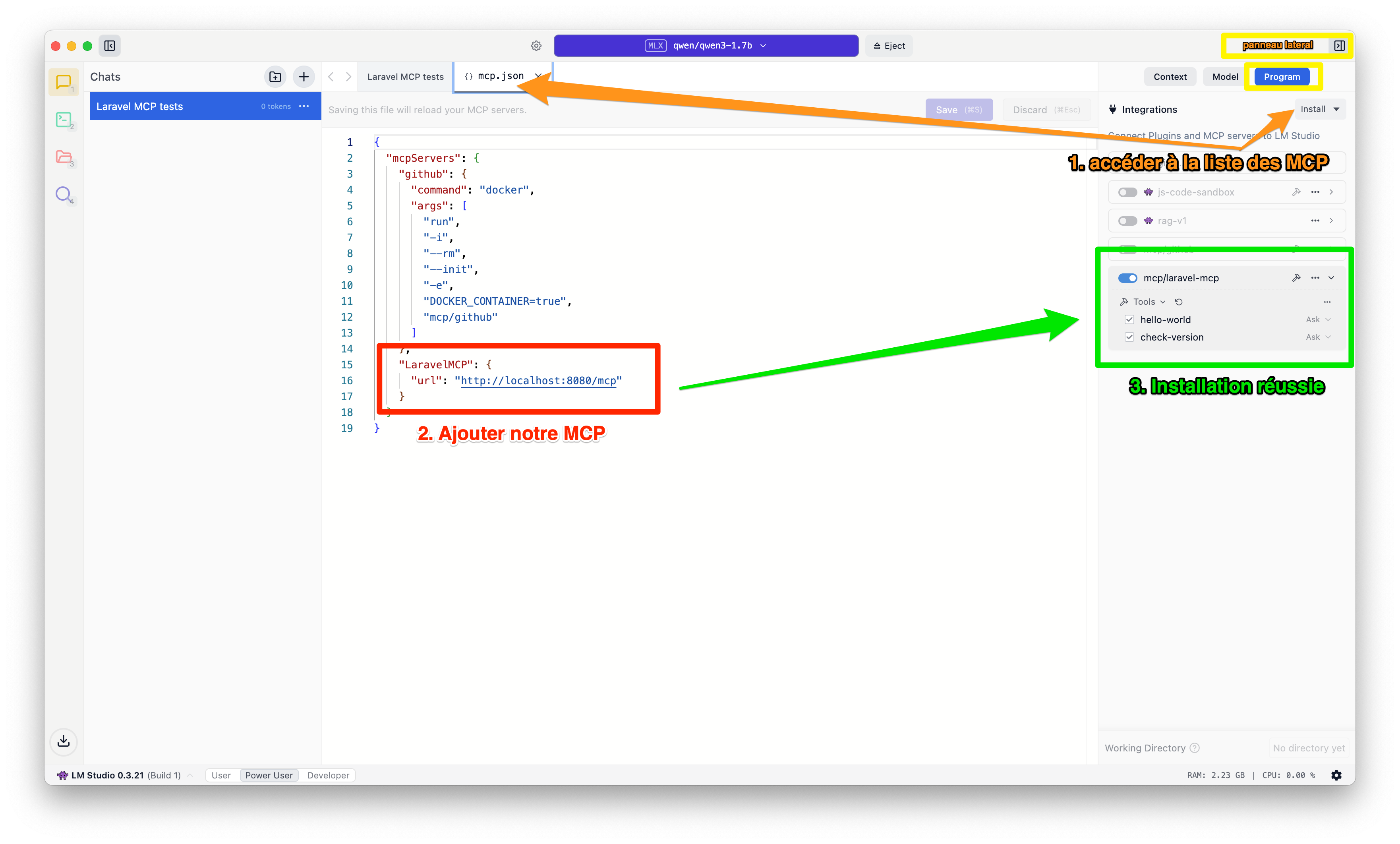
Task: Open the Model tab
Action: pos(1224,77)
